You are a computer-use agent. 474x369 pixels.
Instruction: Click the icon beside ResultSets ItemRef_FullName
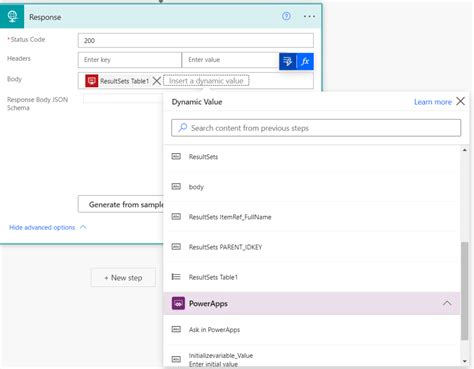point(176,217)
